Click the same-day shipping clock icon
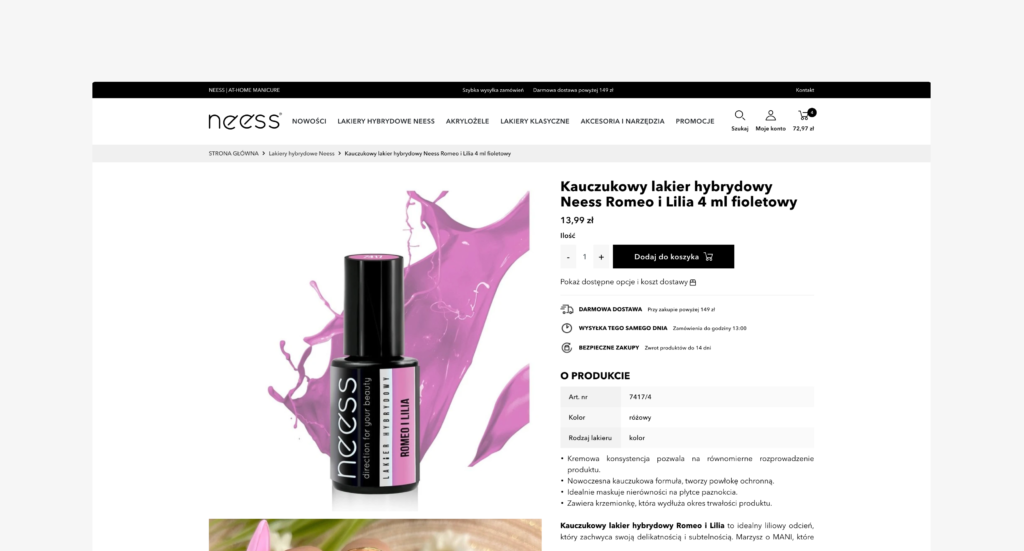The width and height of the screenshot is (1024, 551). pos(567,328)
